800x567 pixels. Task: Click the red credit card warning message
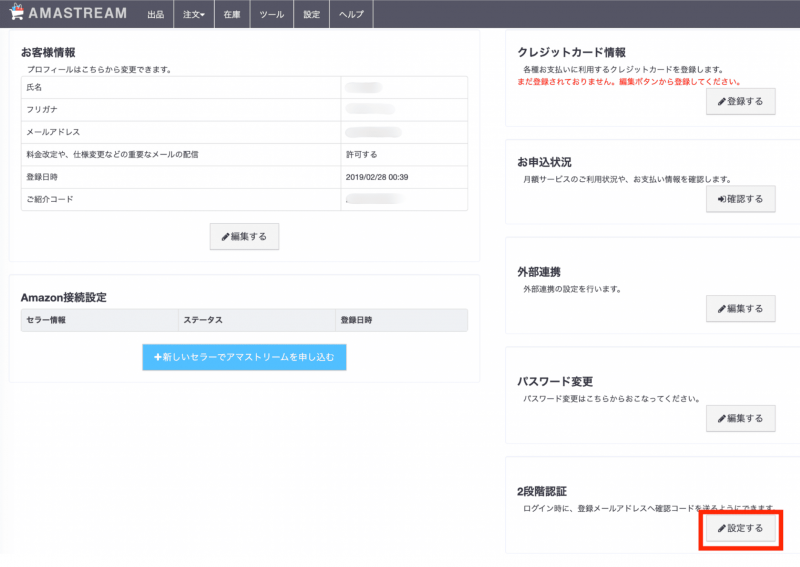point(629,82)
